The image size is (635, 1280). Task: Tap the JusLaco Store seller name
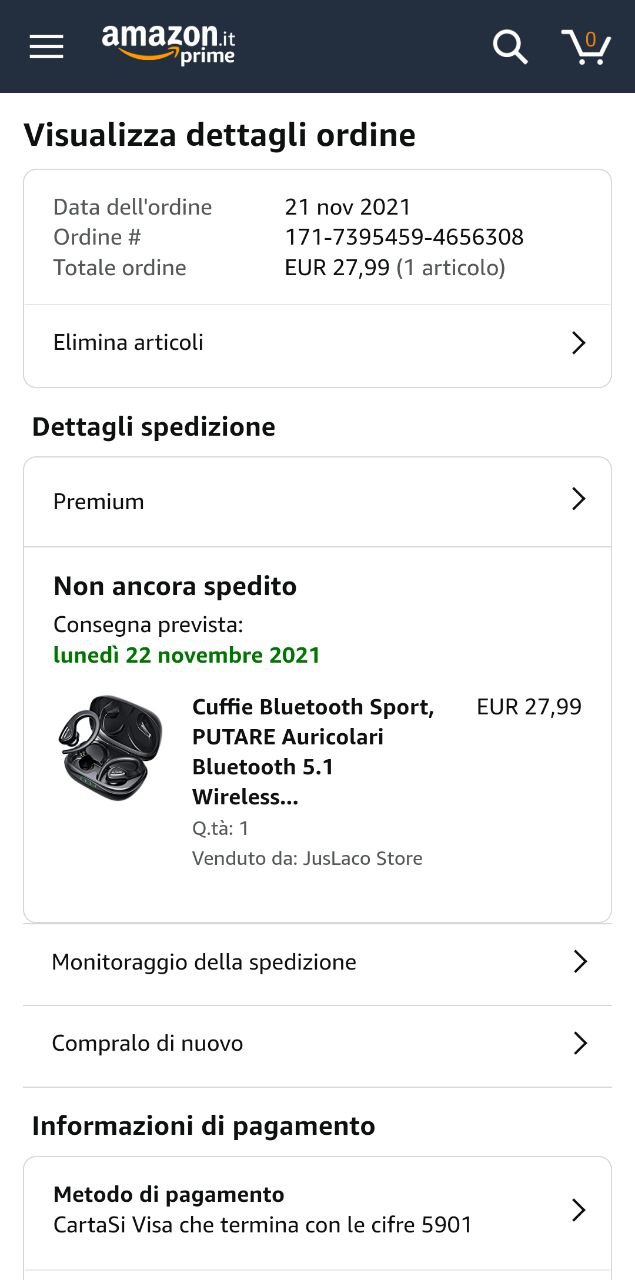(362, 858)
